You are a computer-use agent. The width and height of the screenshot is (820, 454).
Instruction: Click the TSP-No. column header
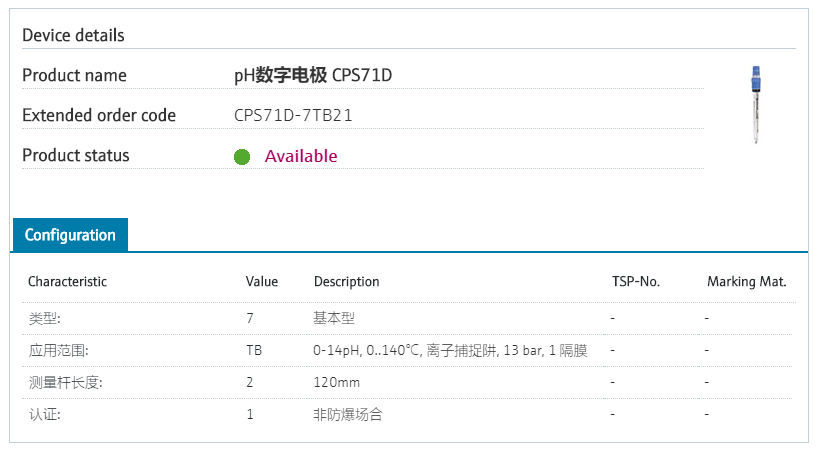click(x=635, y=282)
